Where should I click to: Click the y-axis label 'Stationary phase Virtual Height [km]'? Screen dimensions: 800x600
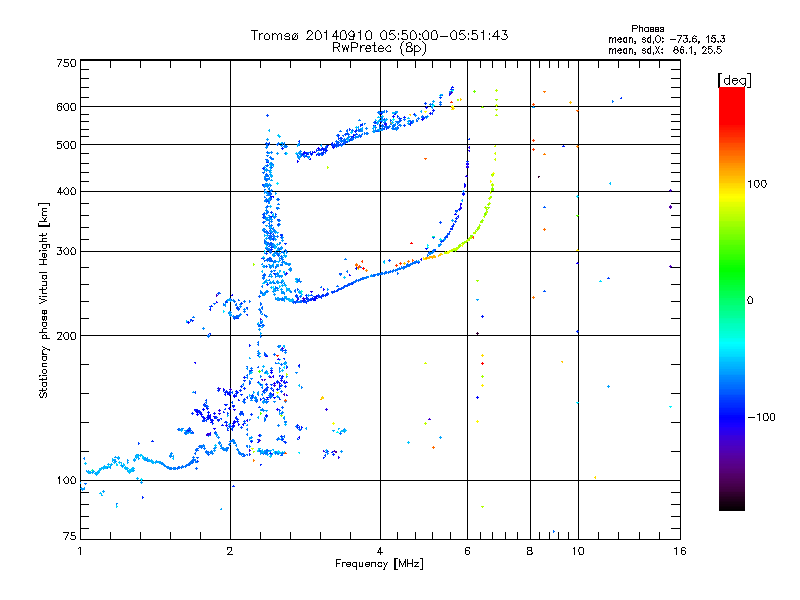(43, 300)
